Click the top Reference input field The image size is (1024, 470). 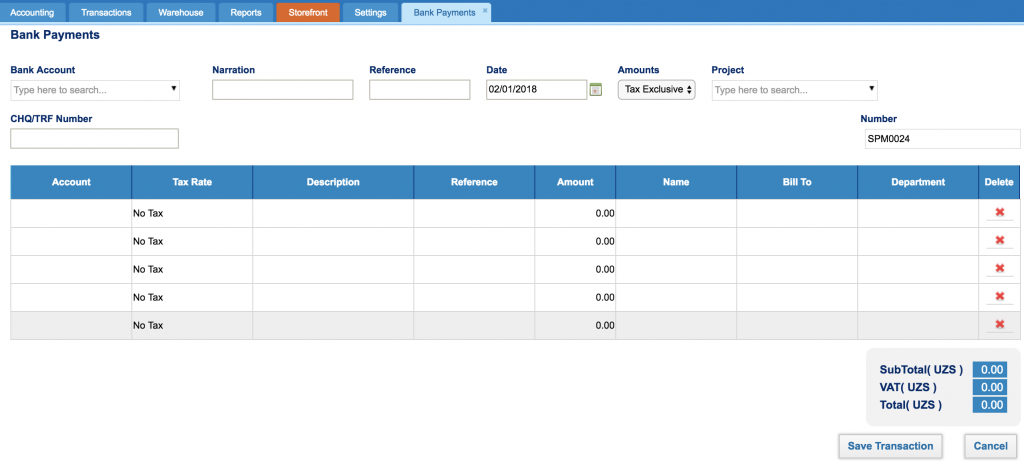click(419, 90)
